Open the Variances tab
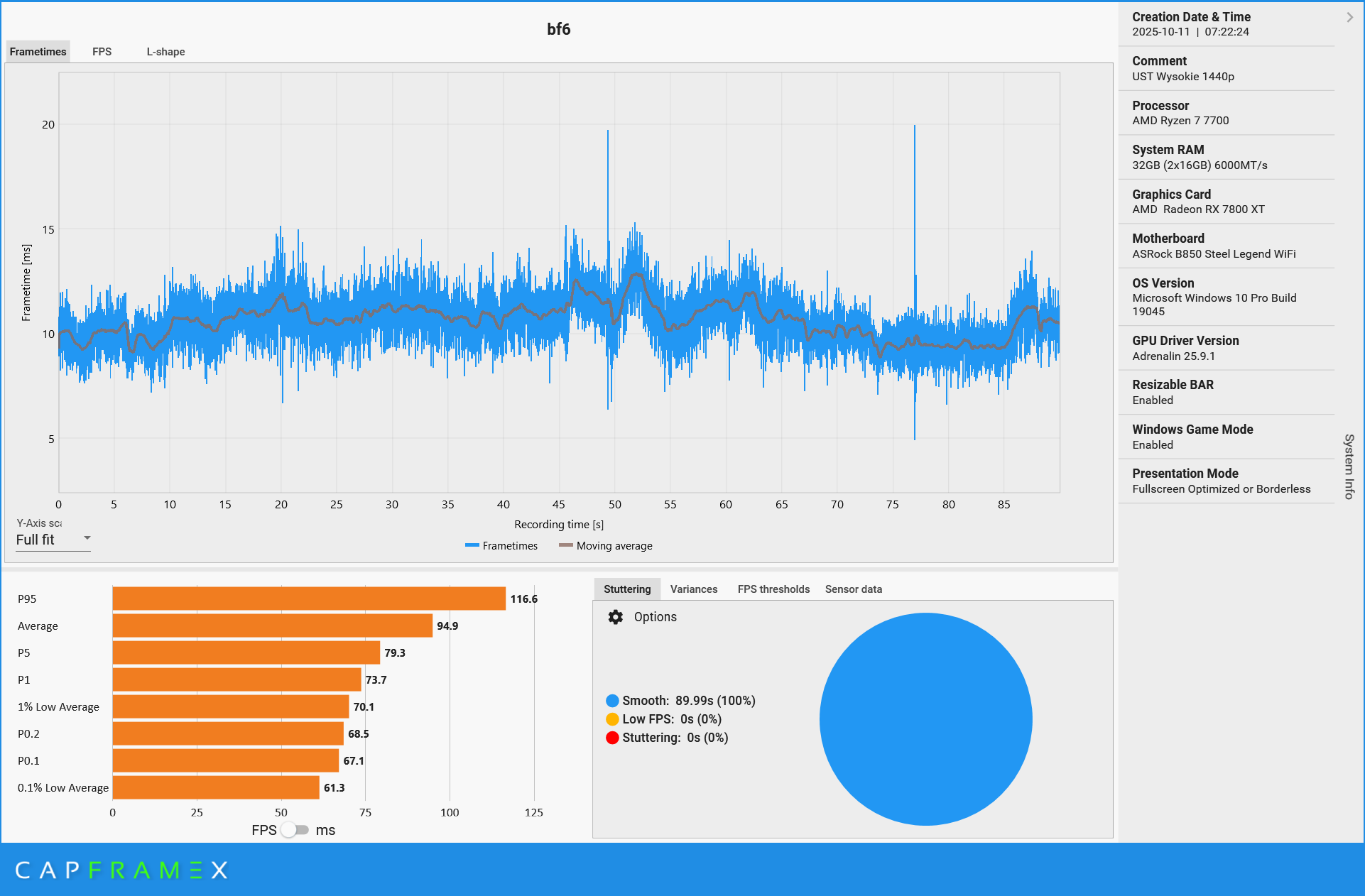The height and width of the screenshot is (896, 1365). click(x=693, y=589)
